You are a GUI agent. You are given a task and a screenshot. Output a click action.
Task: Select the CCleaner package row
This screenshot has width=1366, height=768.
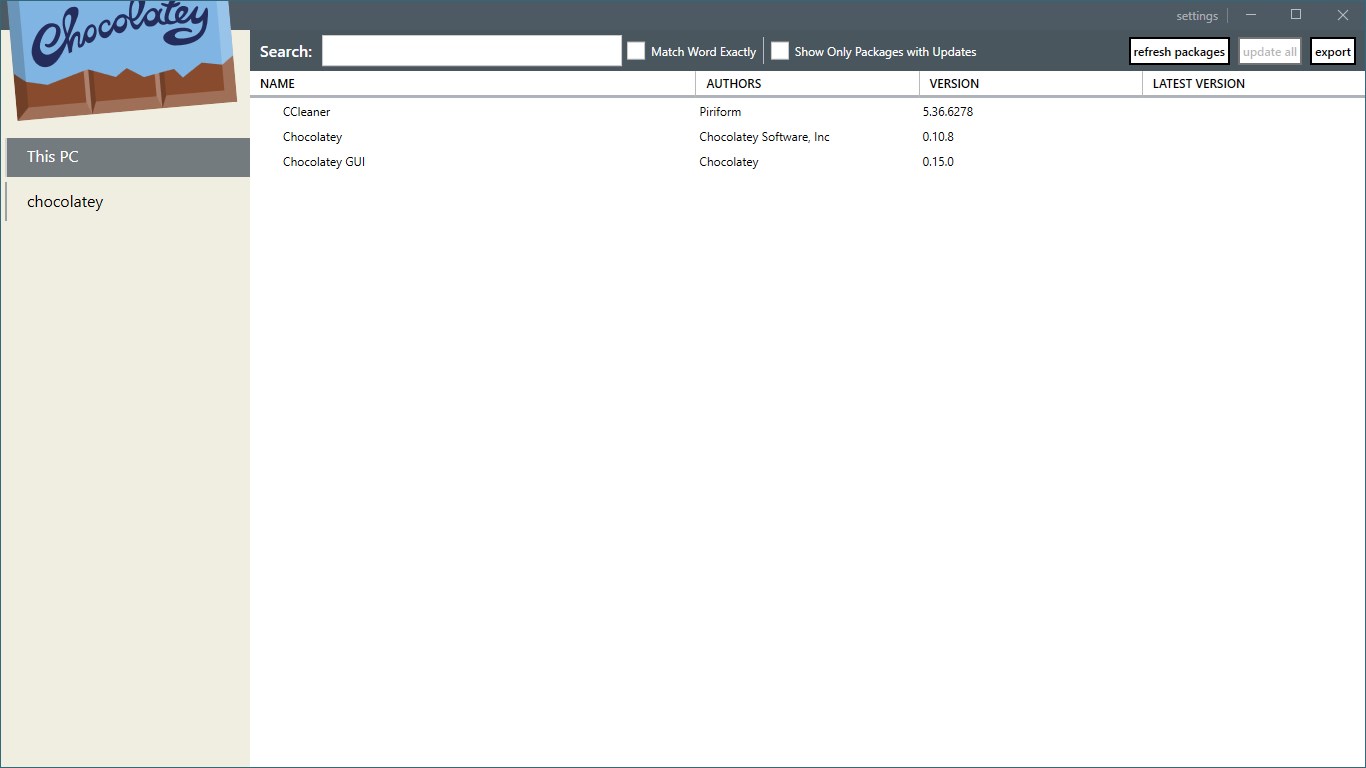tap(807, 112)
